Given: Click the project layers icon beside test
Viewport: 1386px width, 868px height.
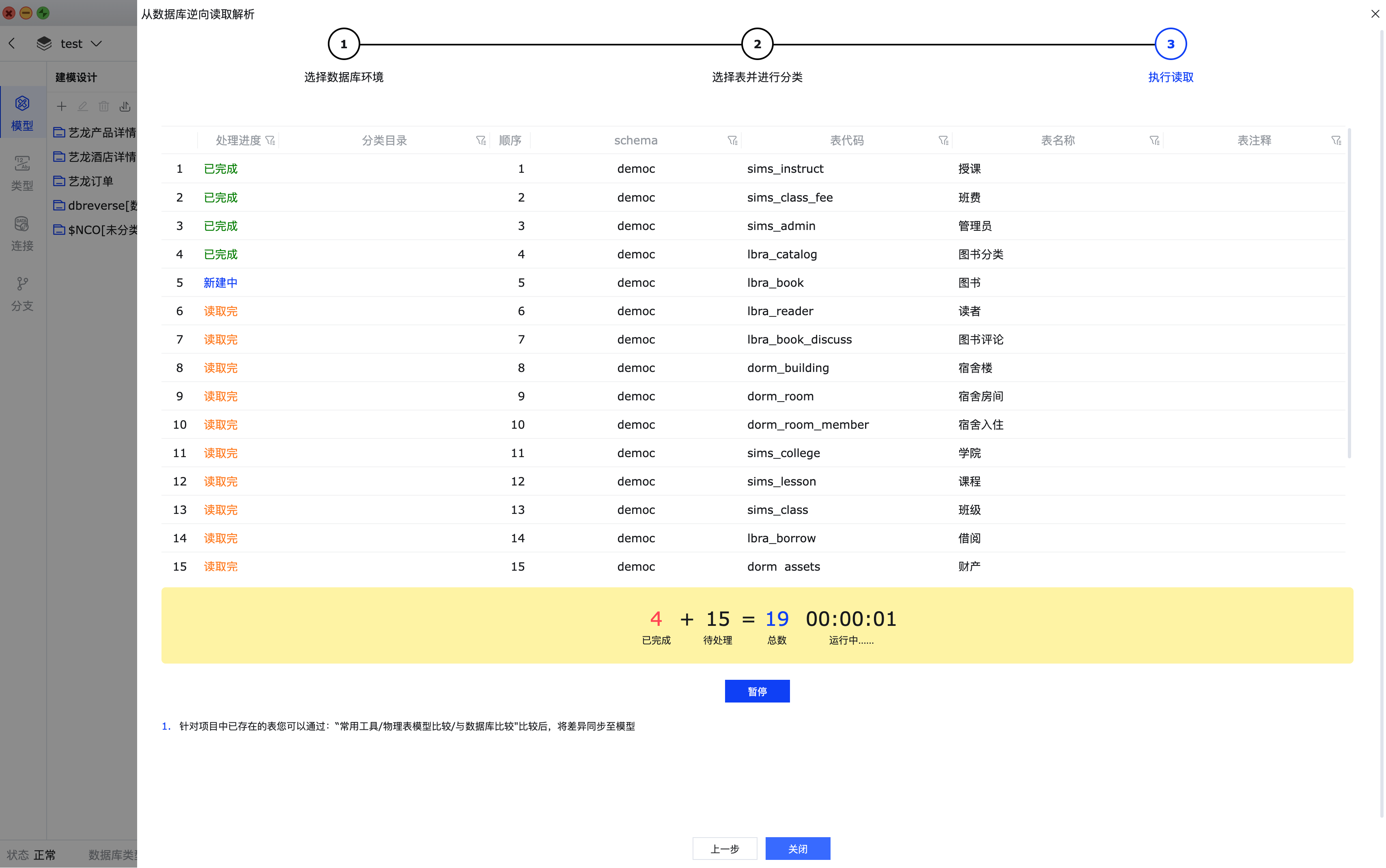Looking at the screenshot, I should tap(44, 44).
